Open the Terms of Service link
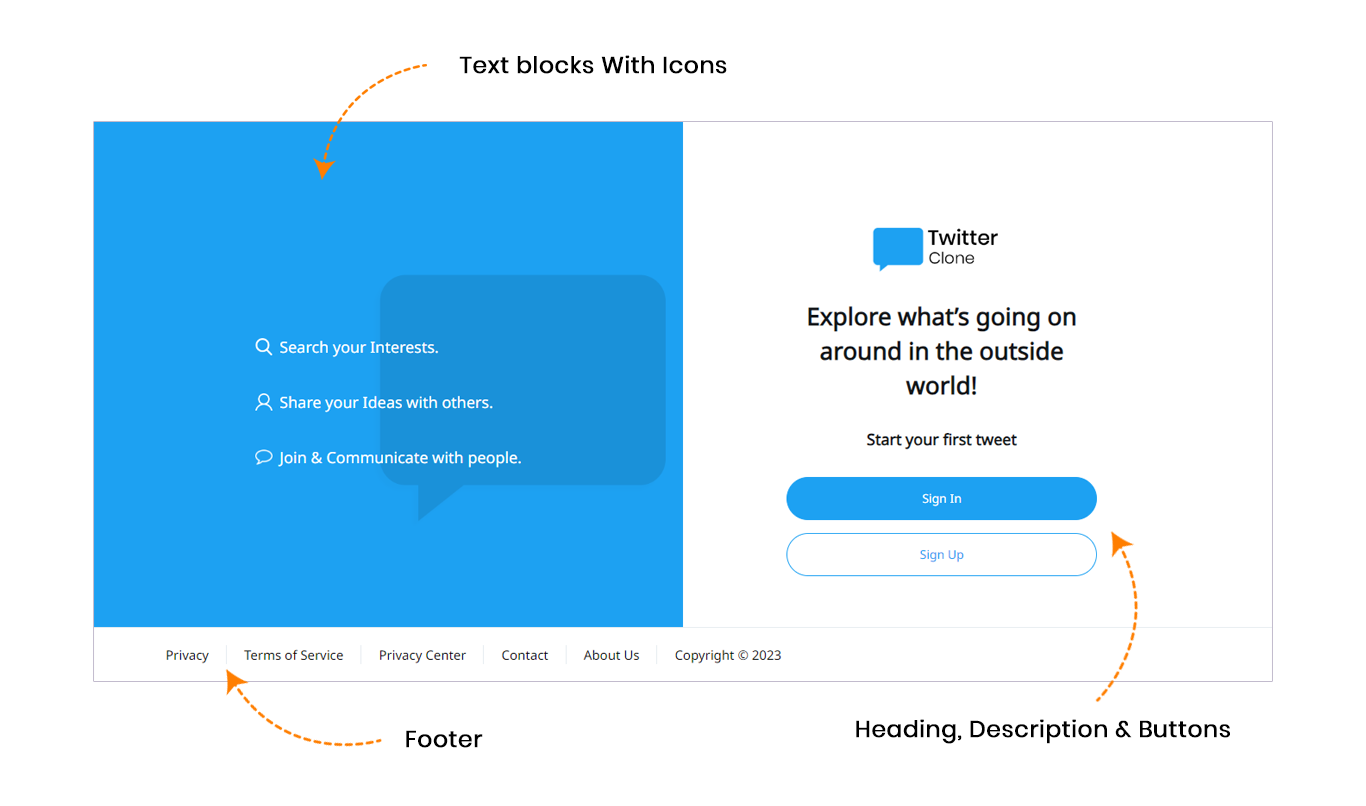This screenshot has height=806, width=1366. (293, 656)
